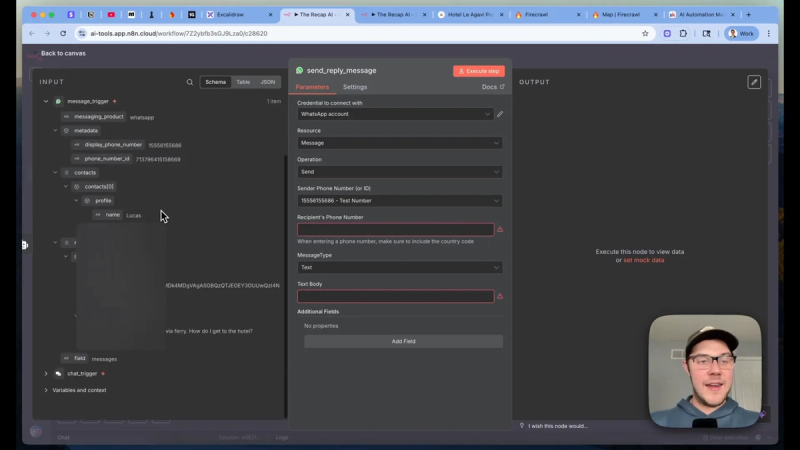The width and height of the screenshot is (800, 450).
Task: Close the Excalidraw tab
Action: pyautogui.click(x=270, y=15)
